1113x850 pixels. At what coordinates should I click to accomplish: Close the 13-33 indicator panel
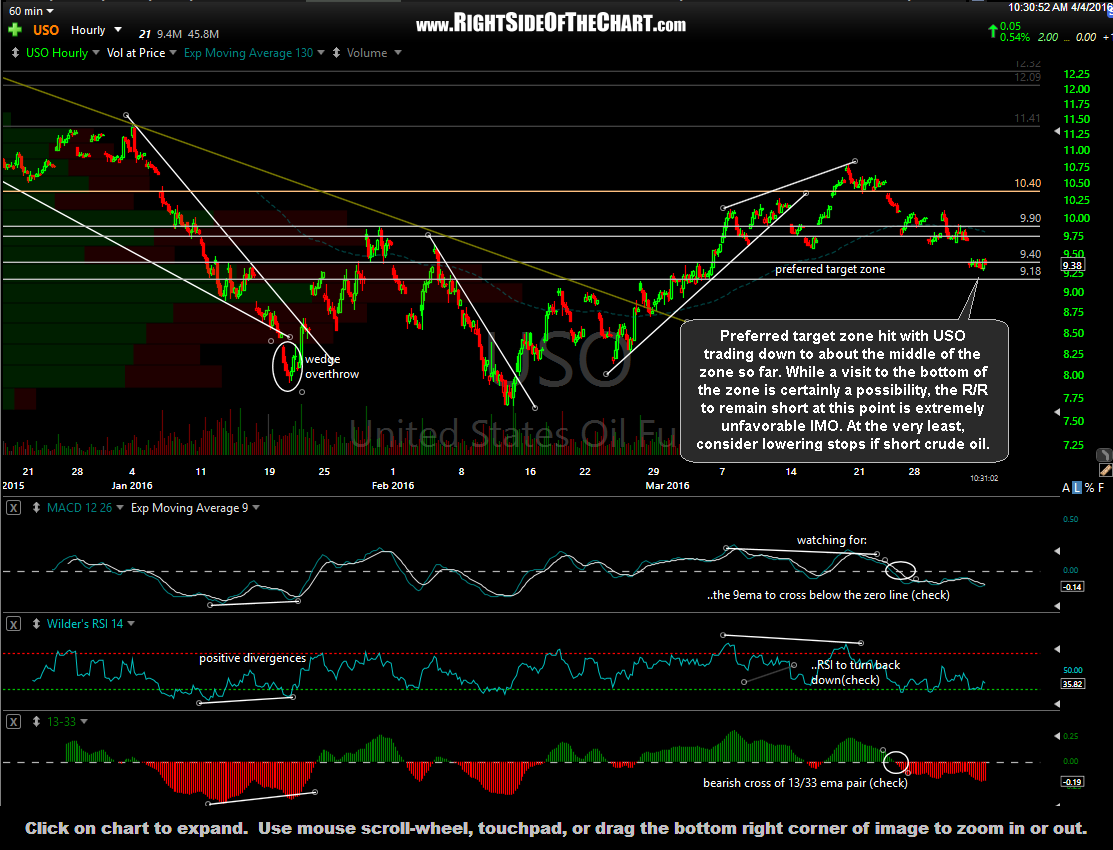pos(12,720)
